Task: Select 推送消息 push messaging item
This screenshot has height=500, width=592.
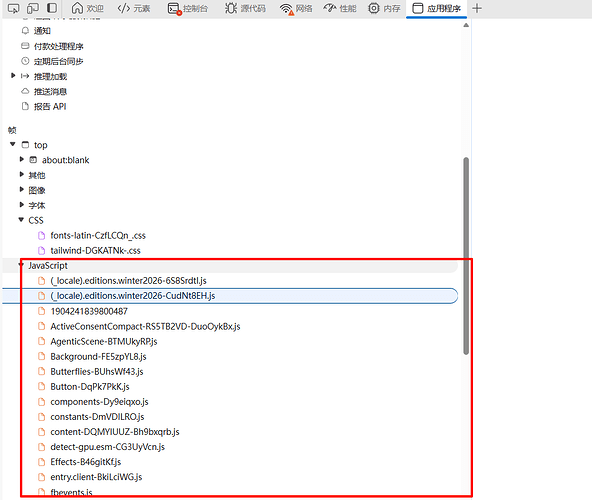Action: (50, 91)
